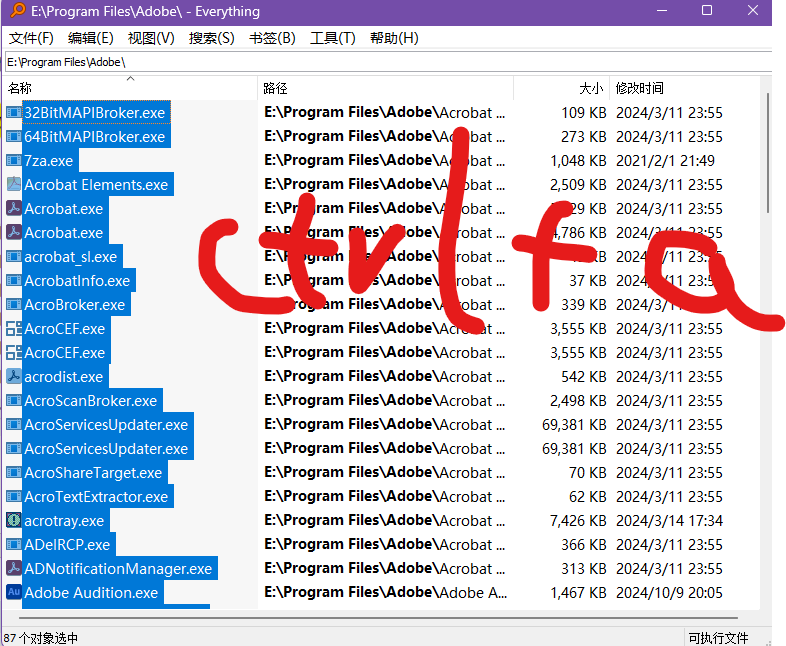Select the file name AcroScanBroker.exe

[x=91, y=400]
